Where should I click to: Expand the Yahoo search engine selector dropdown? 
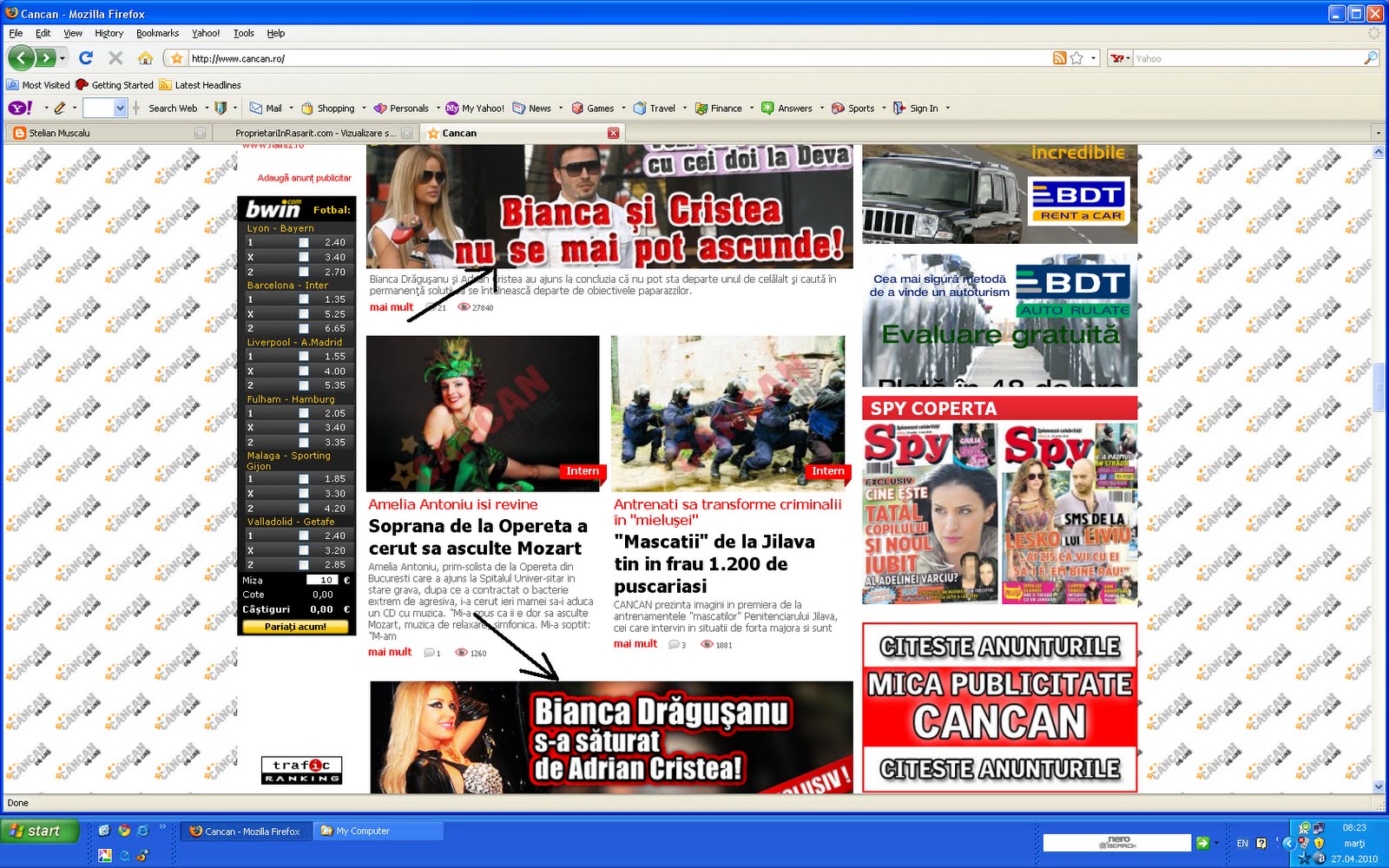coord(1129,58)
